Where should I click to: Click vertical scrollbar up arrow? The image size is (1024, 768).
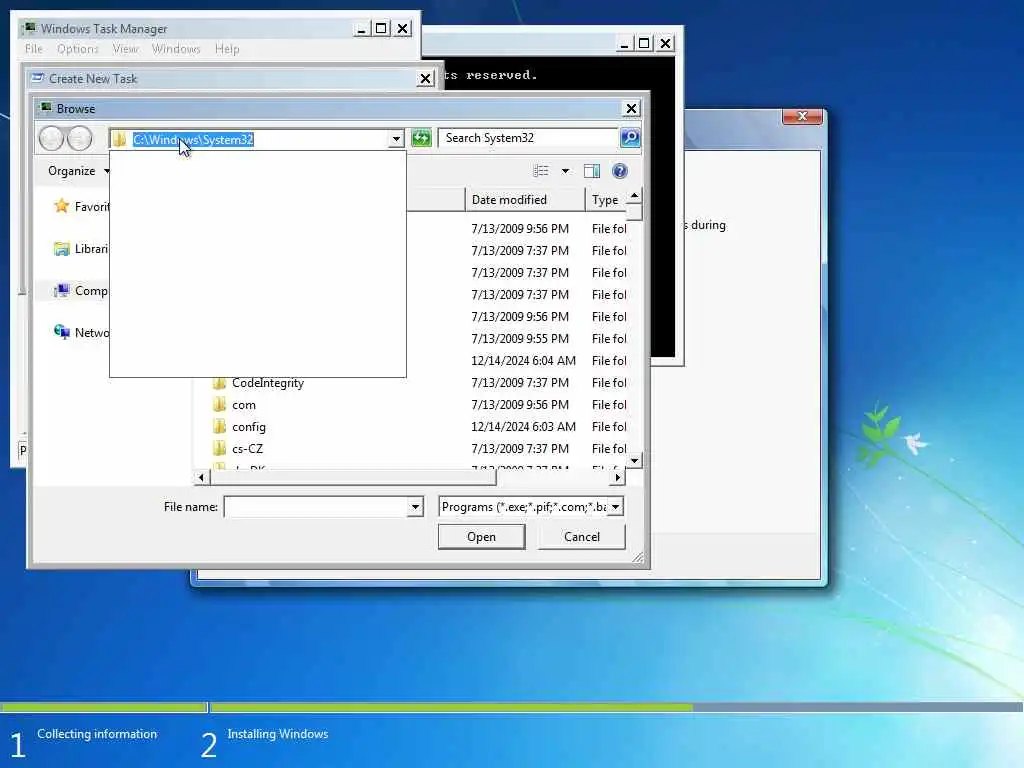point(634,196)
